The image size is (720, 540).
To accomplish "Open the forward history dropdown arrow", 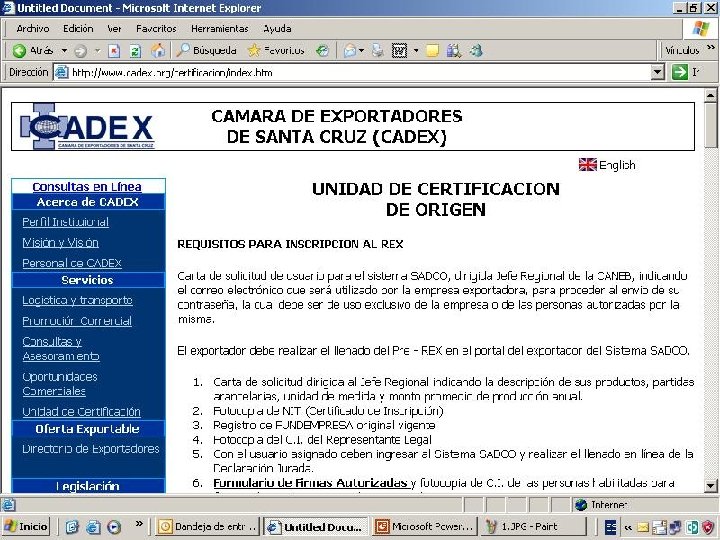I will (97, 51).
